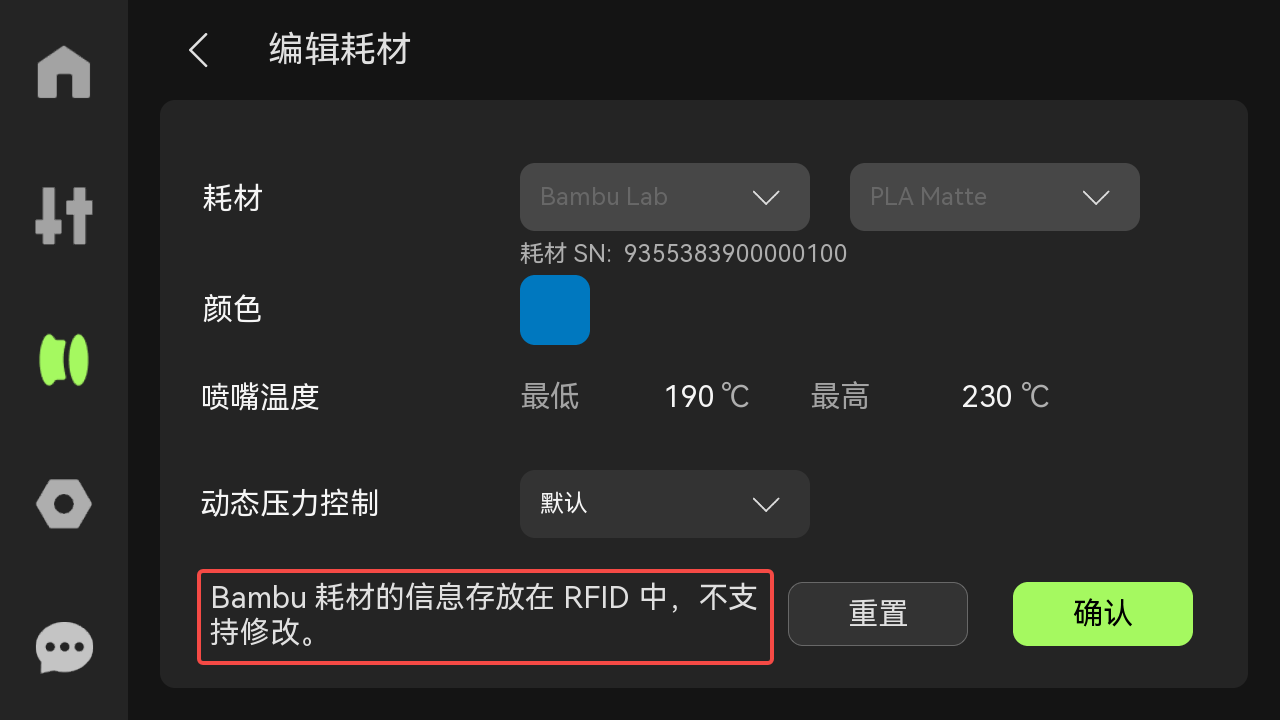1280x720 pixels.
Task: Open the 动态压力控制 默认 dropdown
Action: (665, 504)
